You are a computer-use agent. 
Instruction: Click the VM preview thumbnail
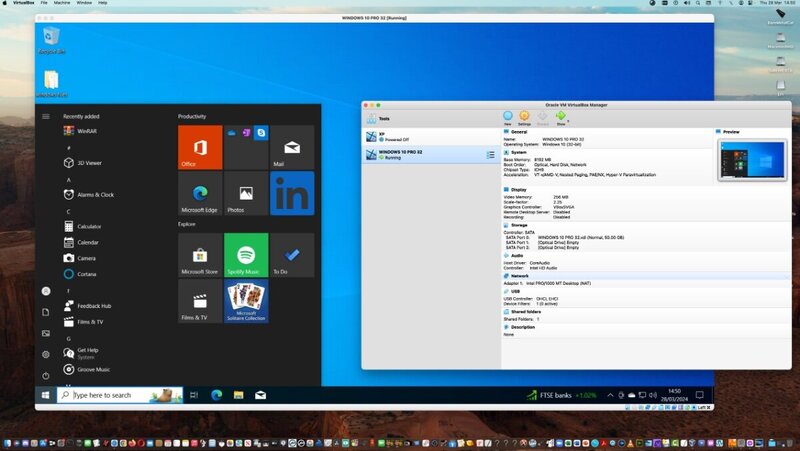pyautogui.click(x=752, y=160)
